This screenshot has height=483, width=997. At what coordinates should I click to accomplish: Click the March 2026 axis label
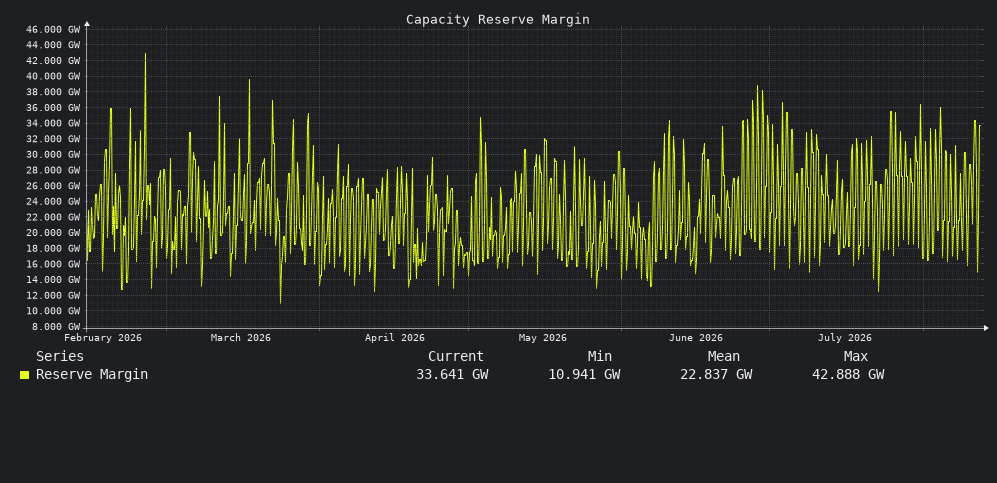tap(241, 337)
